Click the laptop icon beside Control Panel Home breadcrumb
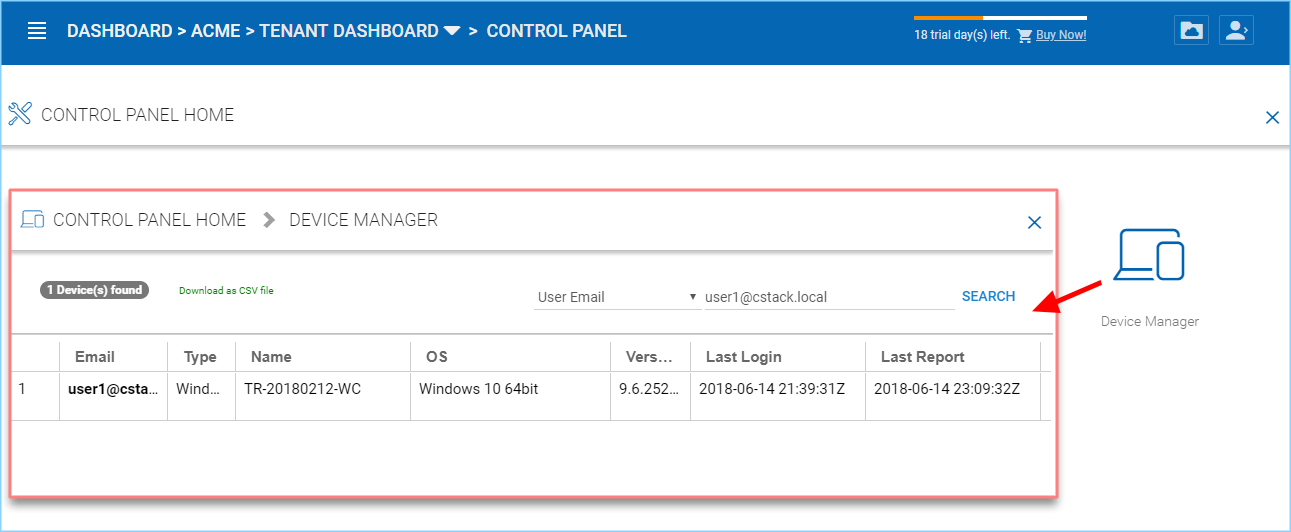The width and height of the screenshot is (1291, 532). 33,220
